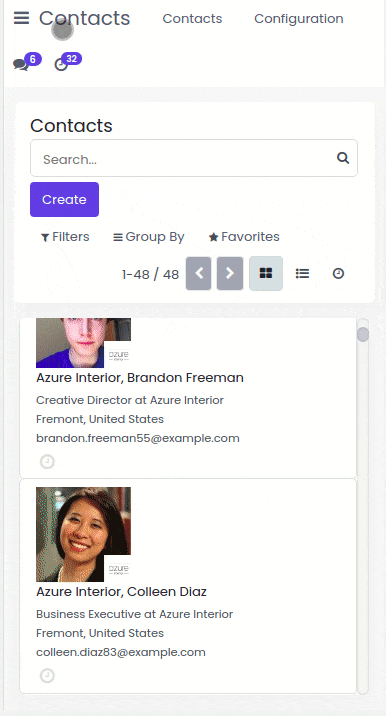Open the Contacts menu item
386x716 pixels.
(x=192, y=19)
